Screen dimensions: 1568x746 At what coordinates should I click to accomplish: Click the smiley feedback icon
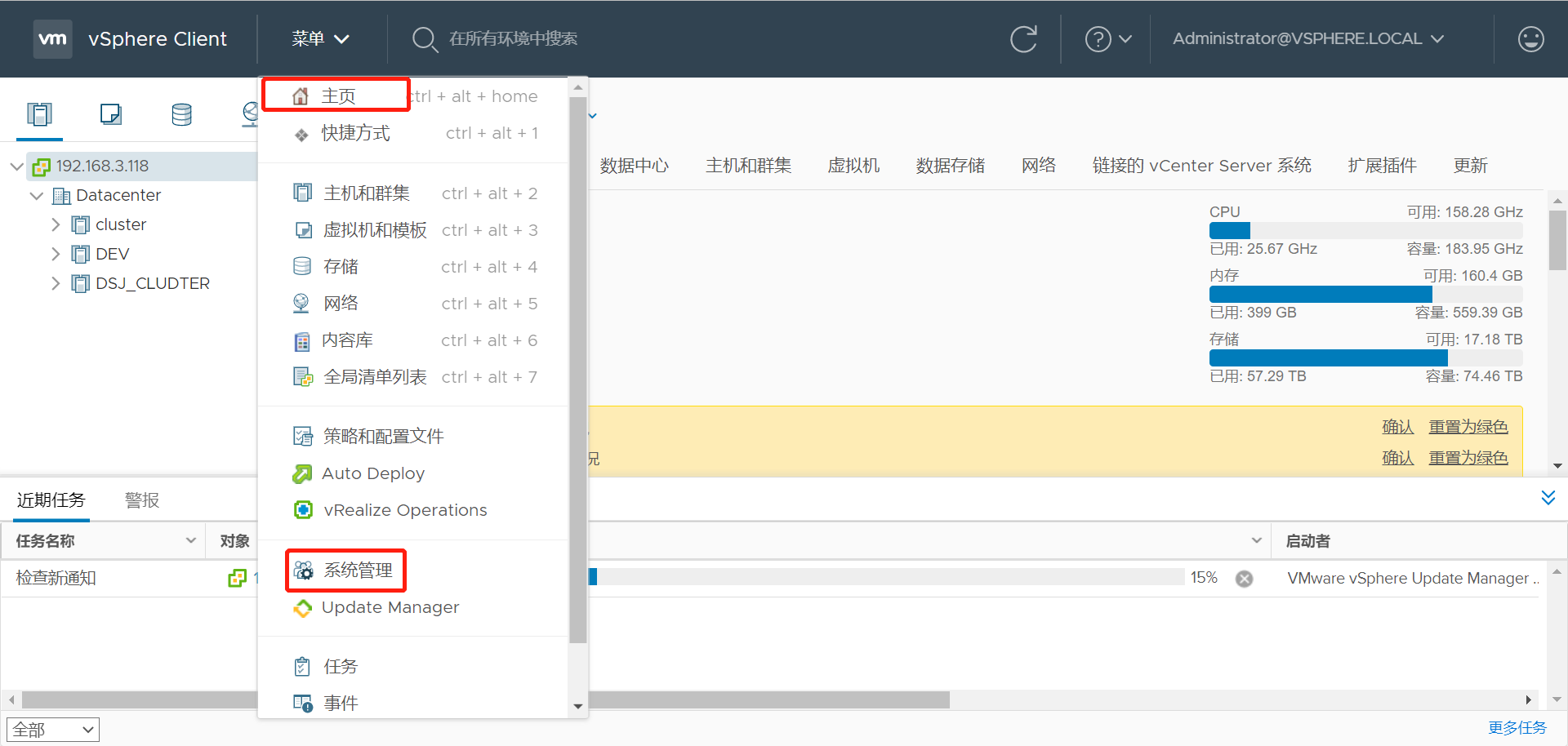click(x=1530, y=39)
